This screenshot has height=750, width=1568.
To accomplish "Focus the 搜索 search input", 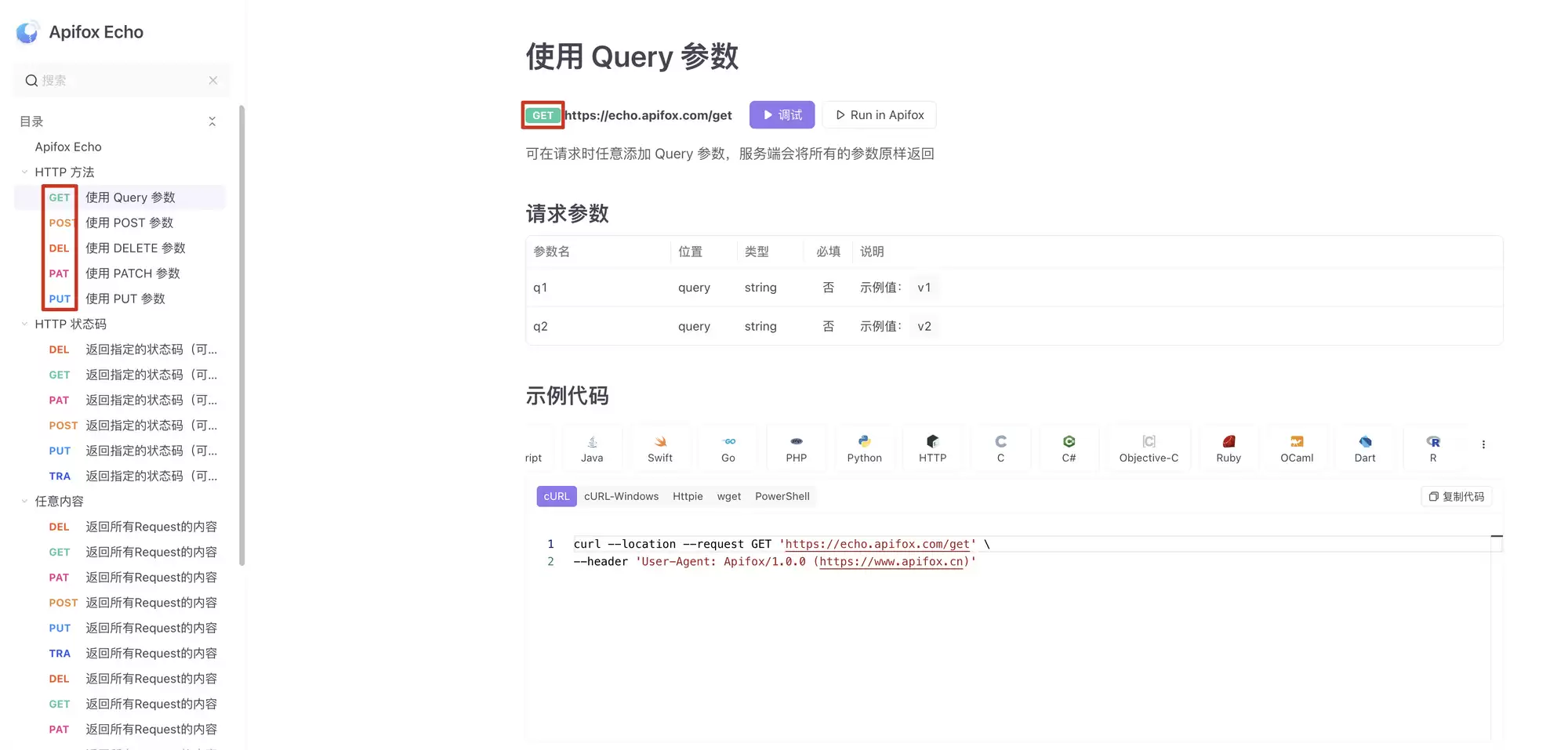I will [x=122, y=81].
